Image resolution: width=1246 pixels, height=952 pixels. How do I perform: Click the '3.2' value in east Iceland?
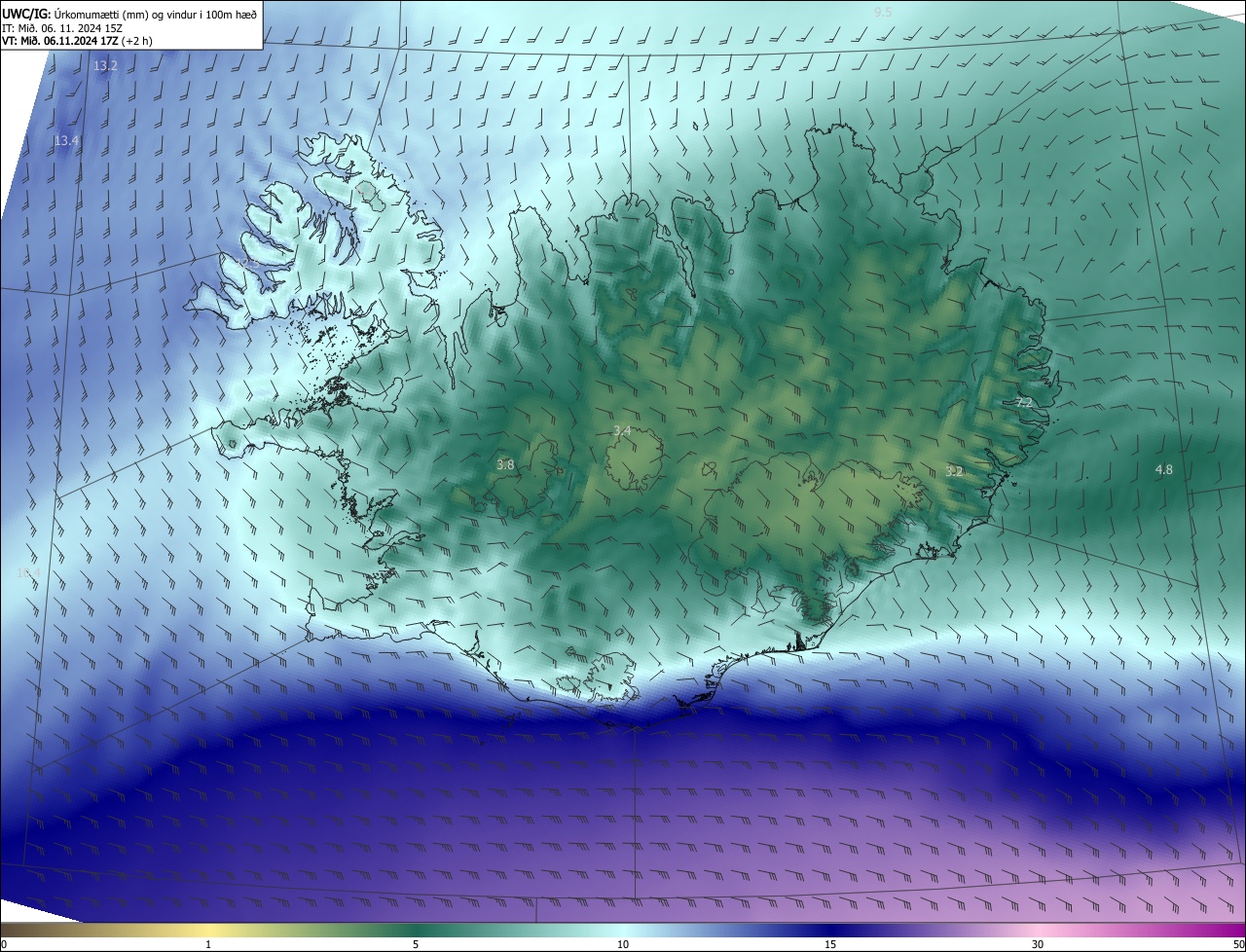(954, 471)
